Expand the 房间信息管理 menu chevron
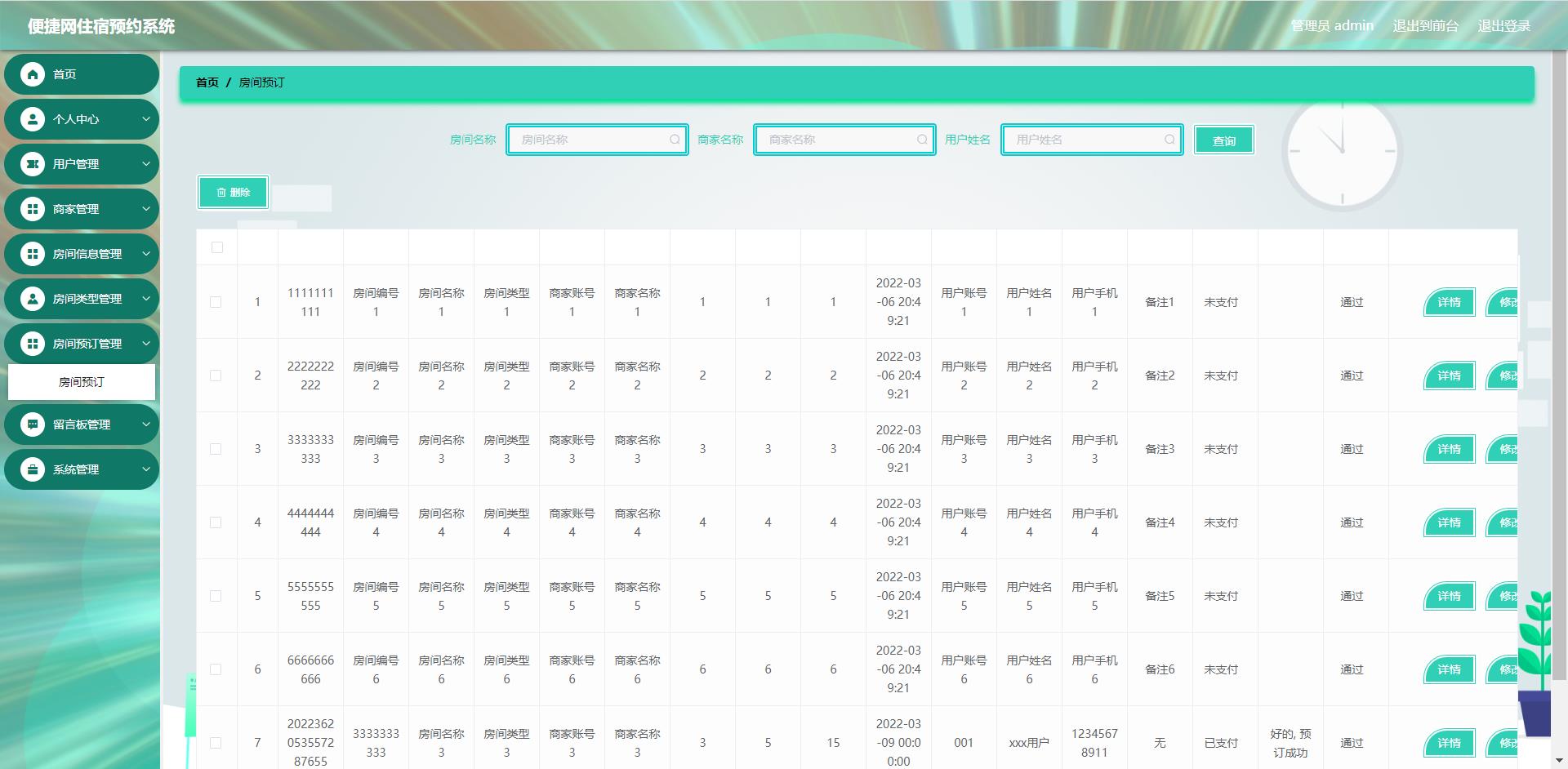The height and width of the screenshot is (769, 1568). coord(146,254)
